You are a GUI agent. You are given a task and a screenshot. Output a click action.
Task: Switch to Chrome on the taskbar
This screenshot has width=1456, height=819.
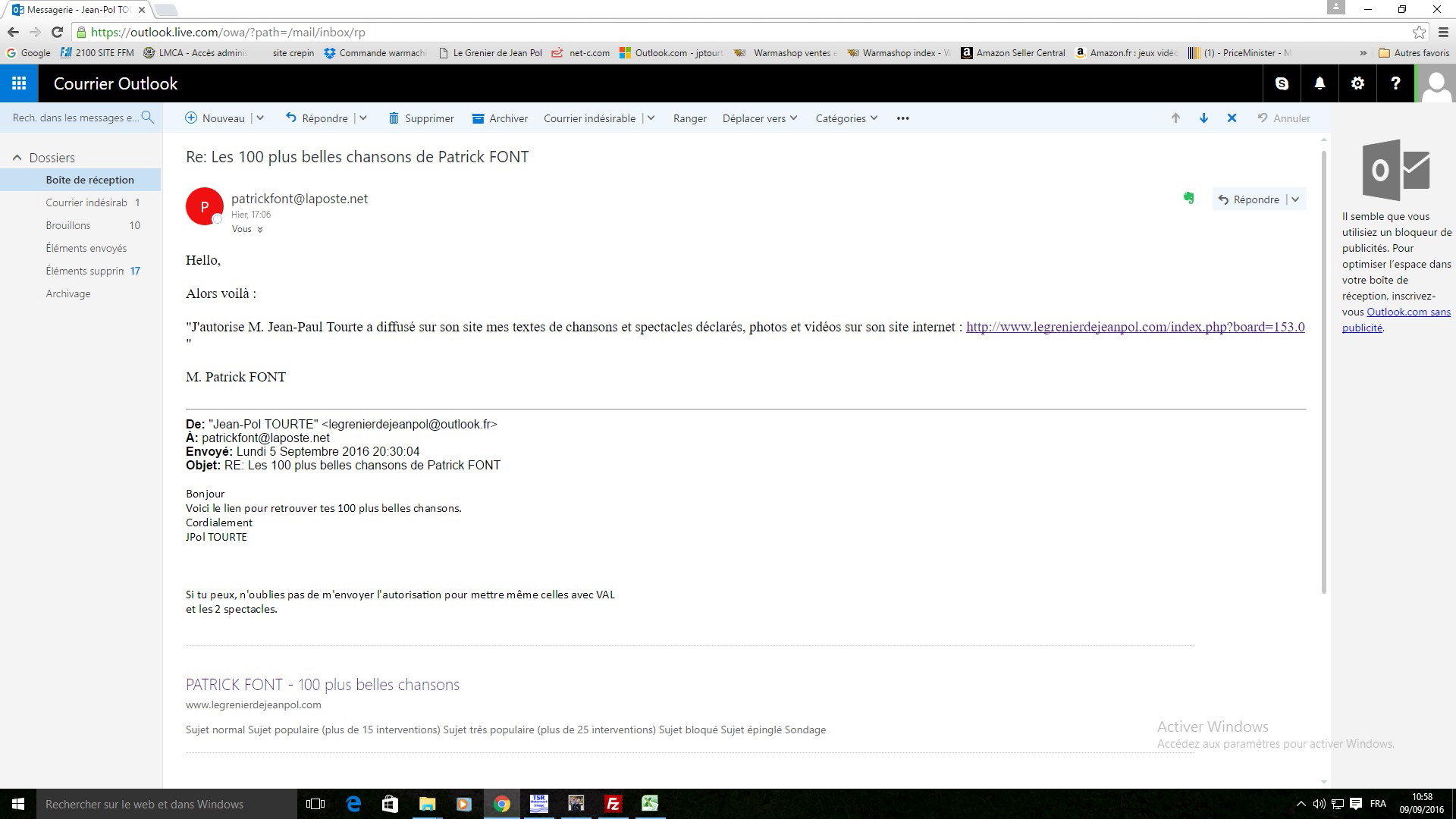[501, 804]
